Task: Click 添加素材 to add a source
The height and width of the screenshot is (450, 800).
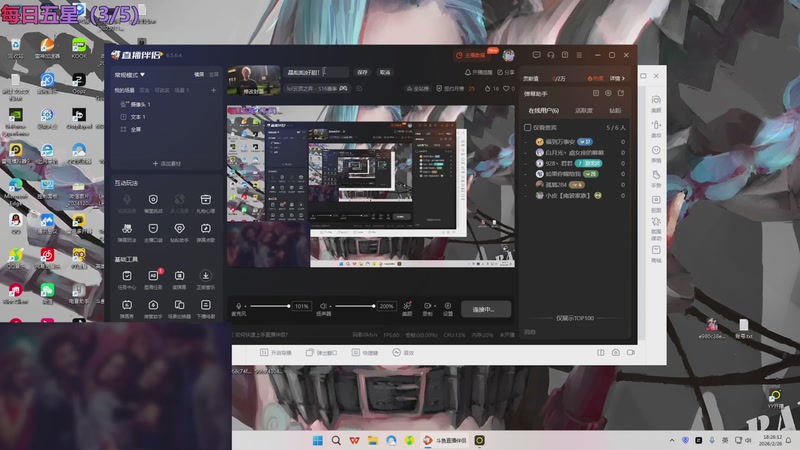Action: tap(167, 164)
